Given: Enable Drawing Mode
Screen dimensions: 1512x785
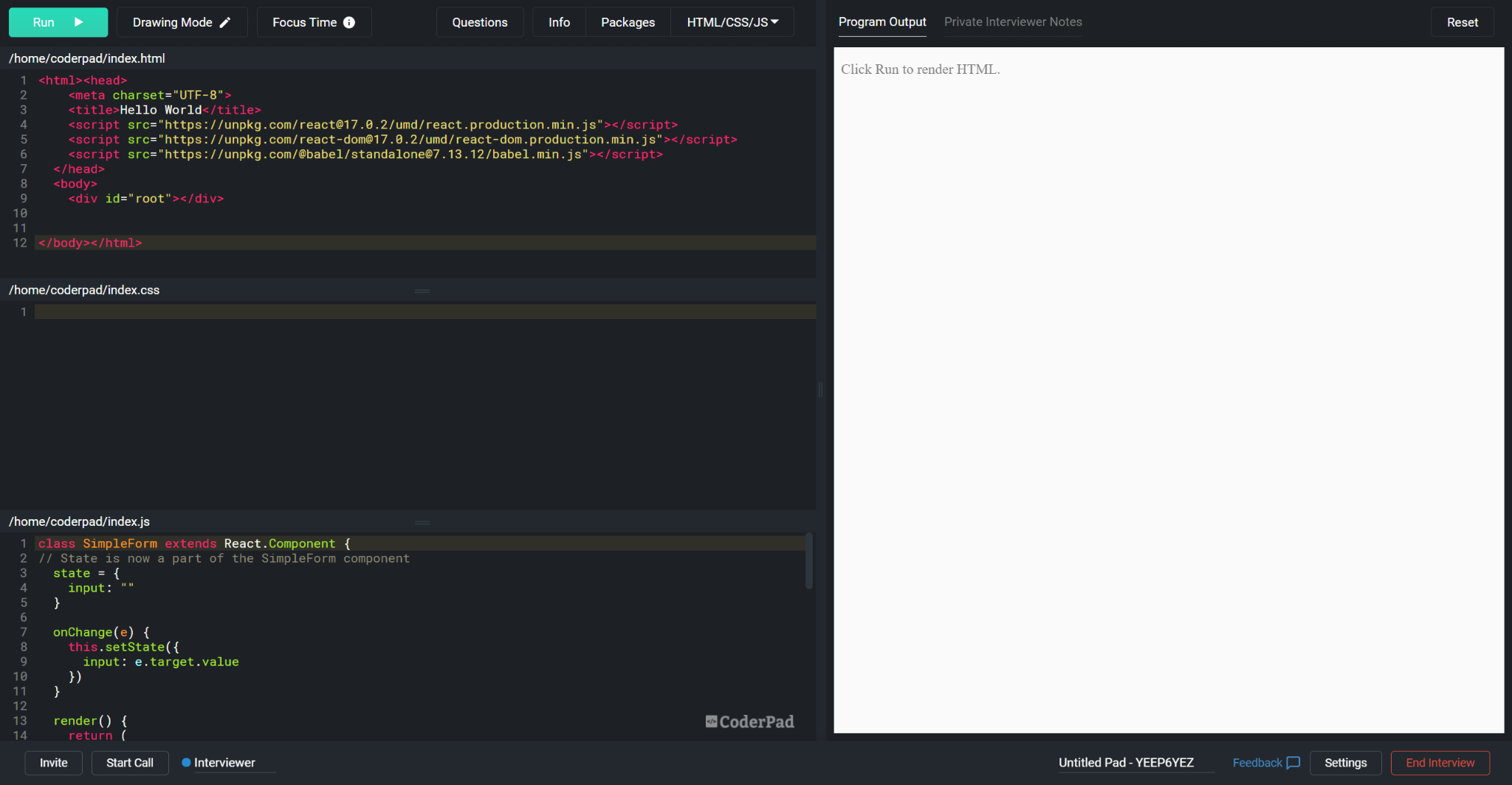Looking at the screenshot, I should 182,22.
